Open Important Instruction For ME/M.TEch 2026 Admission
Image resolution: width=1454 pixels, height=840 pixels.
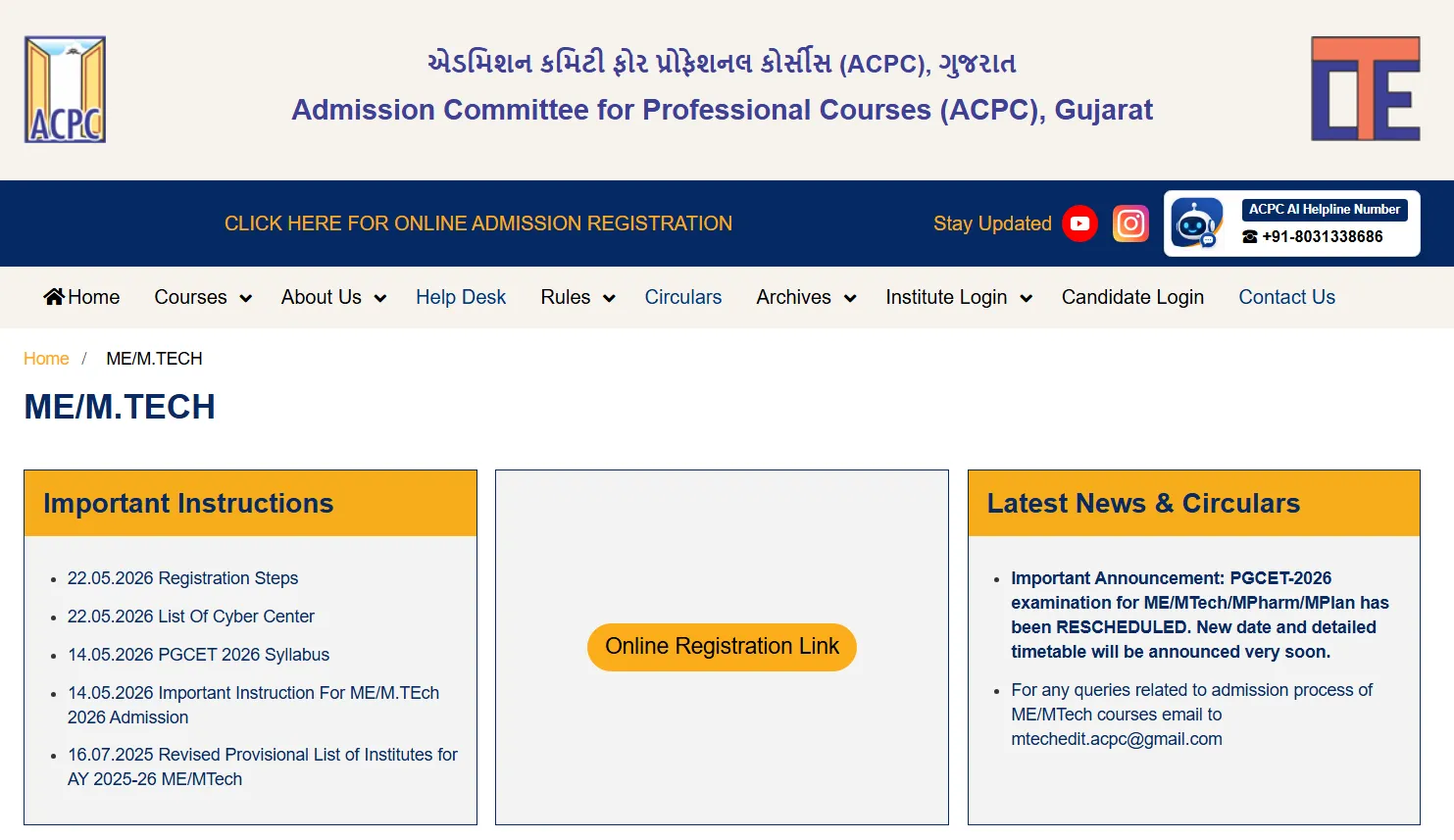coord(253,705)
